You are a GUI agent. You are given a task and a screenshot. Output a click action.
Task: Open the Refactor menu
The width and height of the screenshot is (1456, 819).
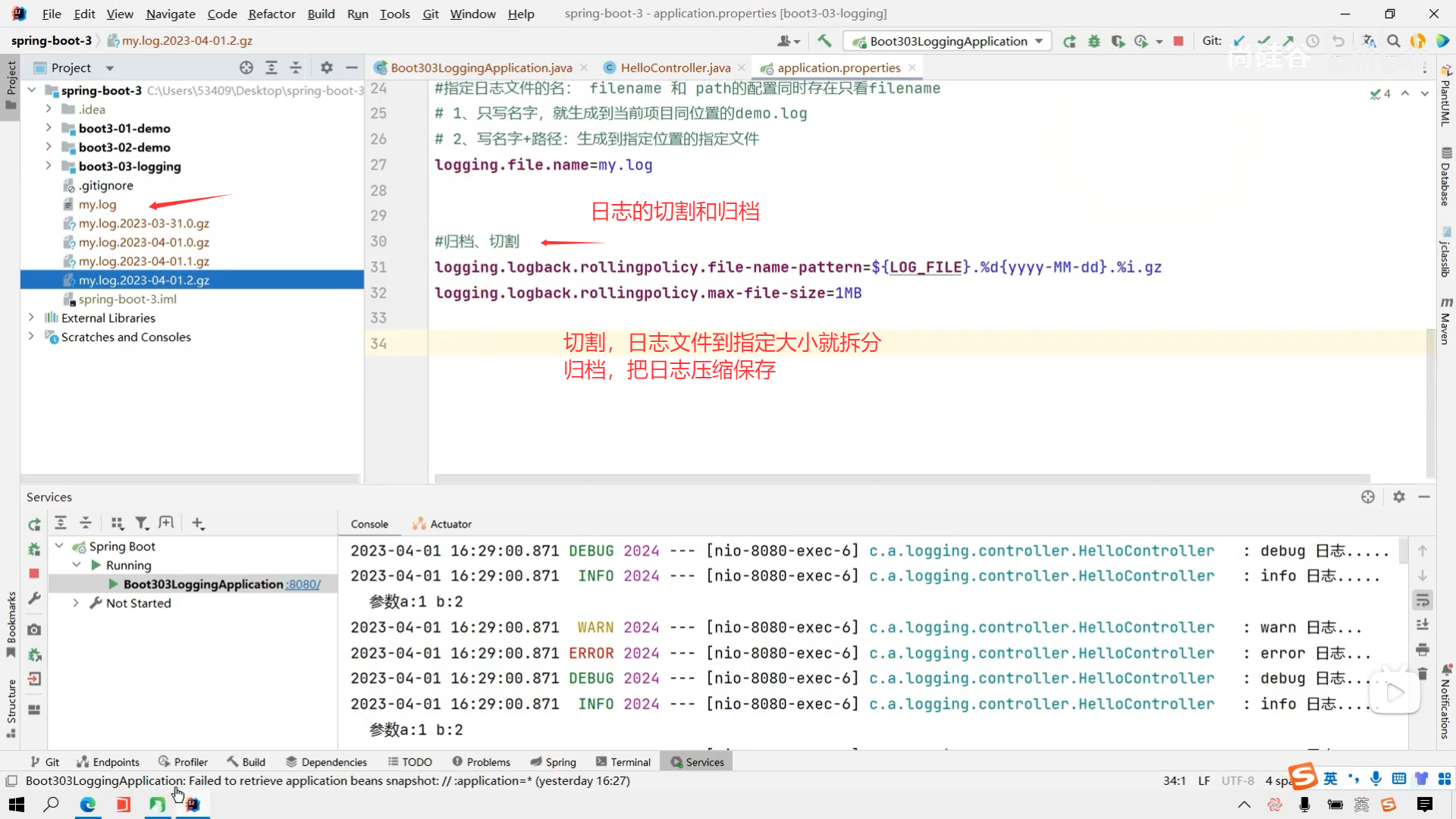tap(271, 14)
